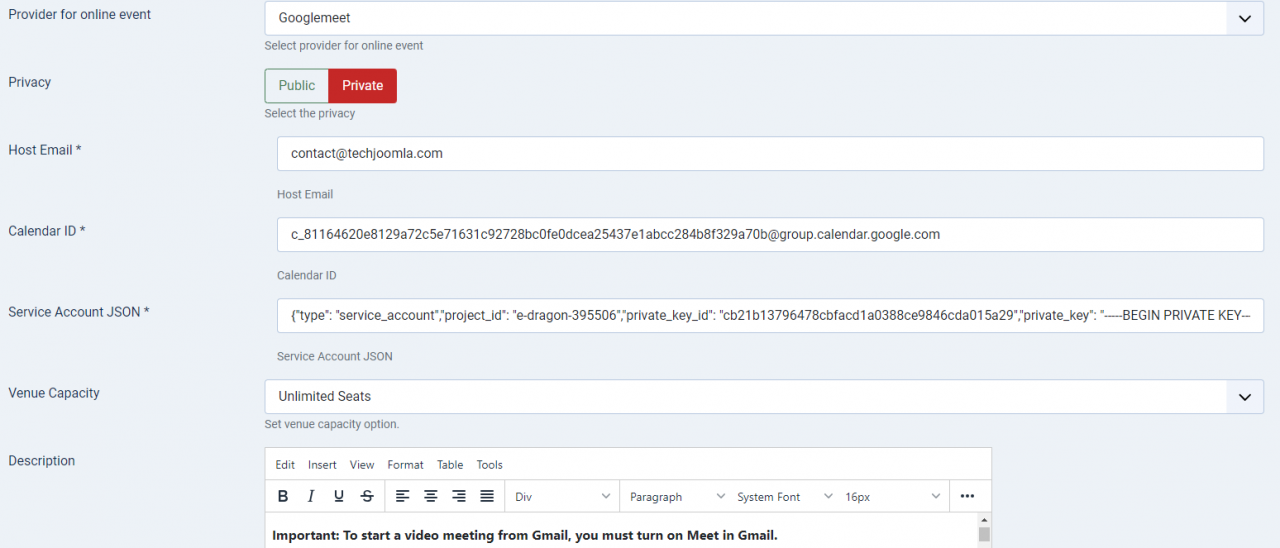Apply italic formatting in the editor

pos(311,496)
